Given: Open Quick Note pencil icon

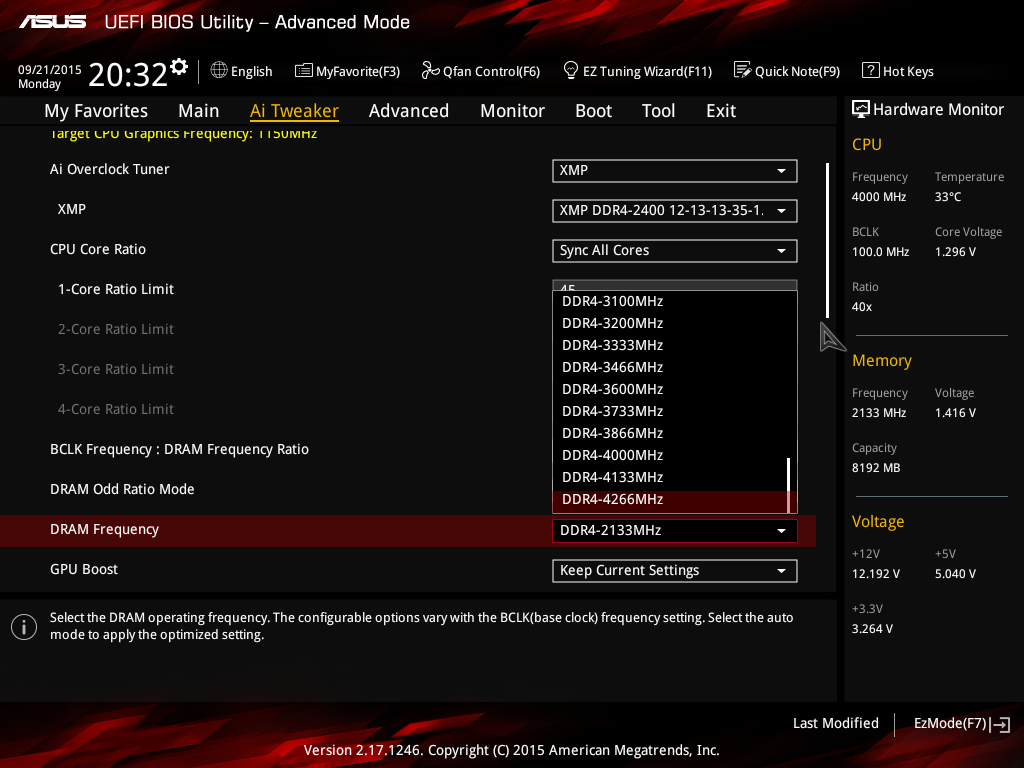Looking at the screenshot, I should coord(743,70).
